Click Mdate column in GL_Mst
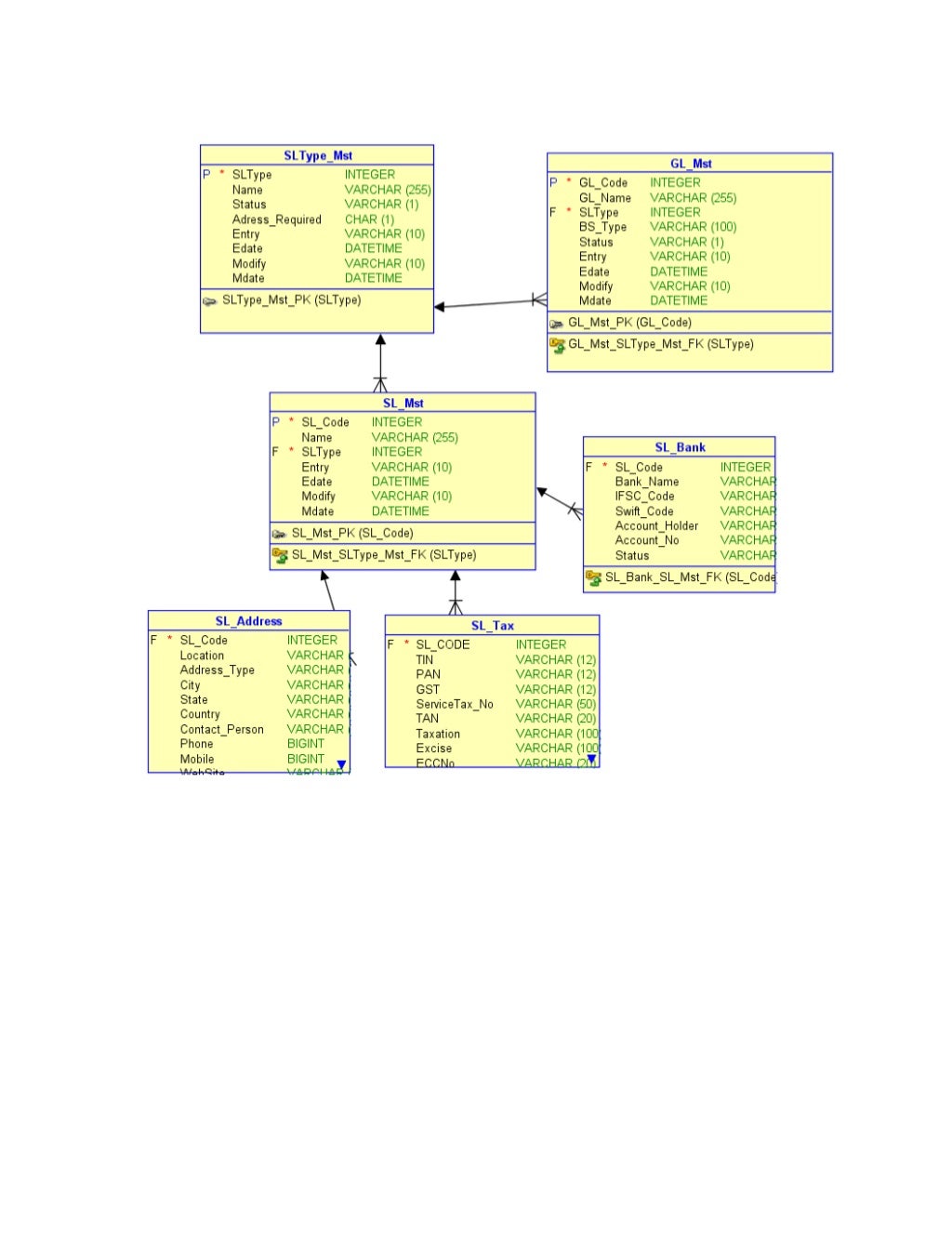The image size is (952, 1233). [x=596, y=301]
